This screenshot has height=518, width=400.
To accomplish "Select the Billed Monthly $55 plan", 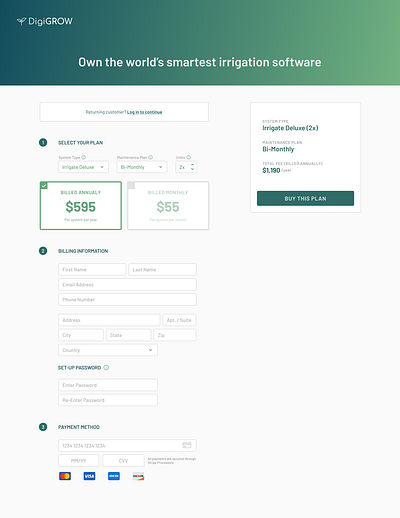I will click(168, 206).
